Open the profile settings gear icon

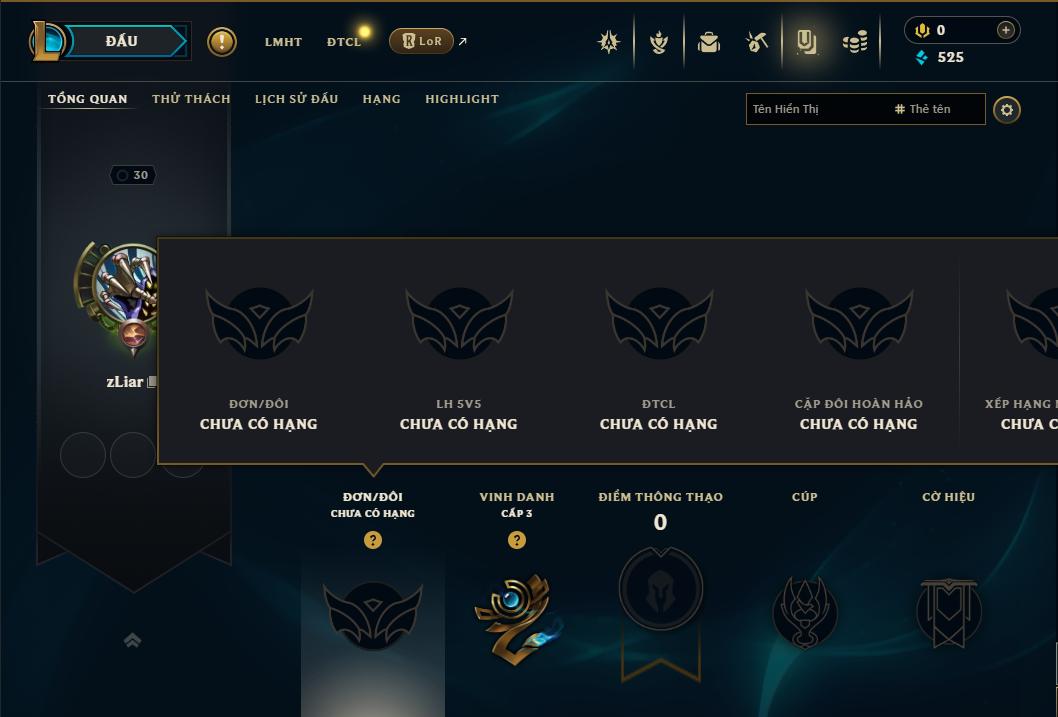coord(1006,109)
